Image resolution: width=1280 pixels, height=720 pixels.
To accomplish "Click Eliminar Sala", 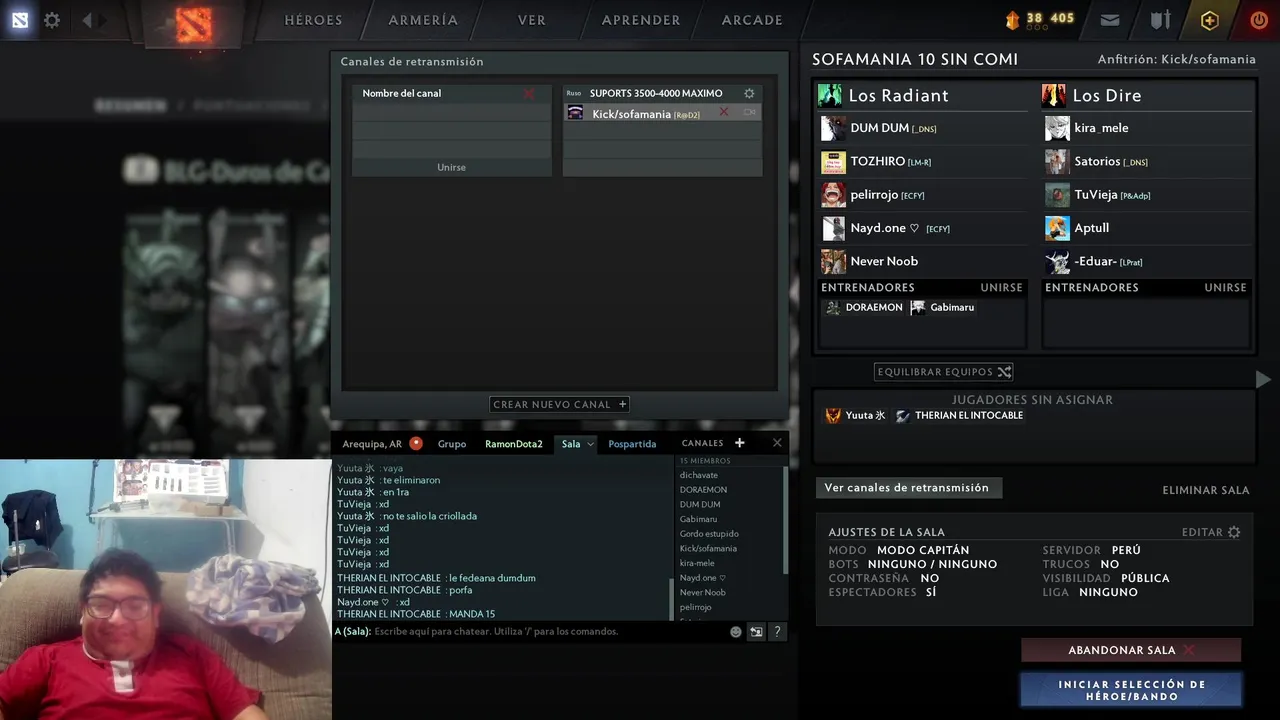I will [1206, 490].
